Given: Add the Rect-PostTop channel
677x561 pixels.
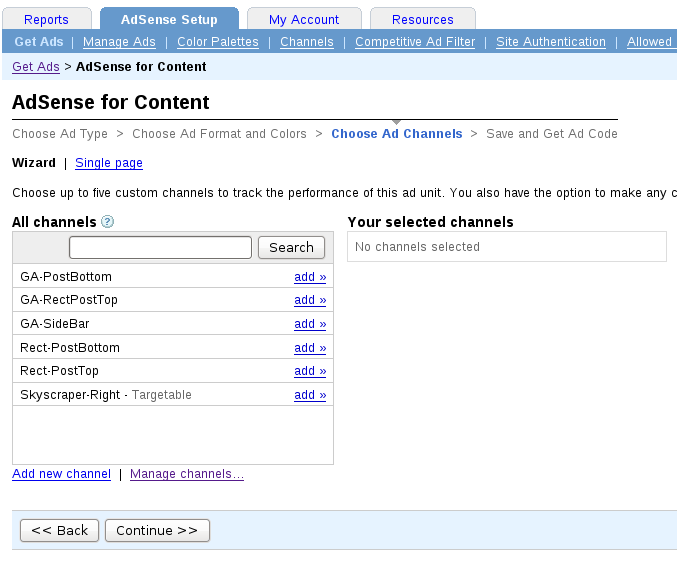Looking at the screenshot, I should coord(310,371).
